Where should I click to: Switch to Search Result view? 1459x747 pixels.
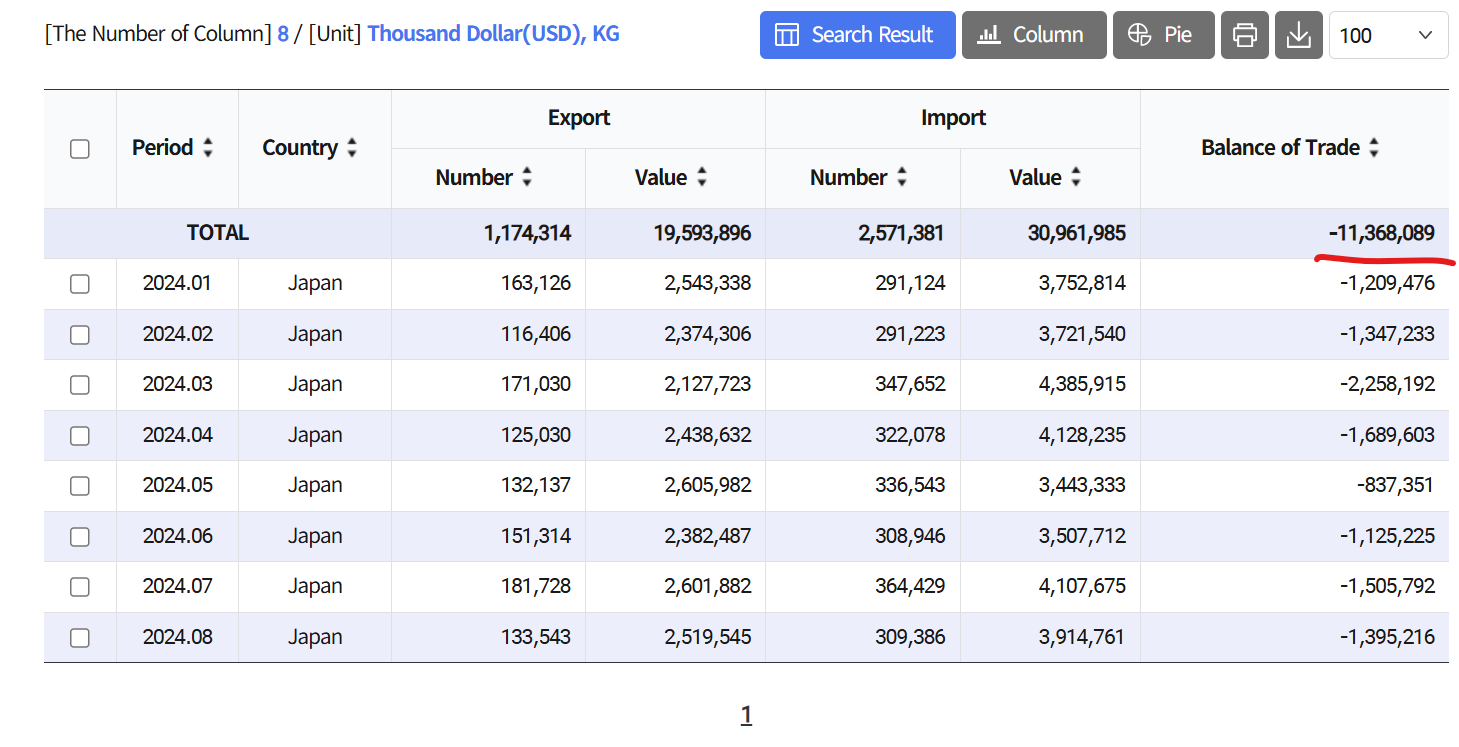(857, 35)
